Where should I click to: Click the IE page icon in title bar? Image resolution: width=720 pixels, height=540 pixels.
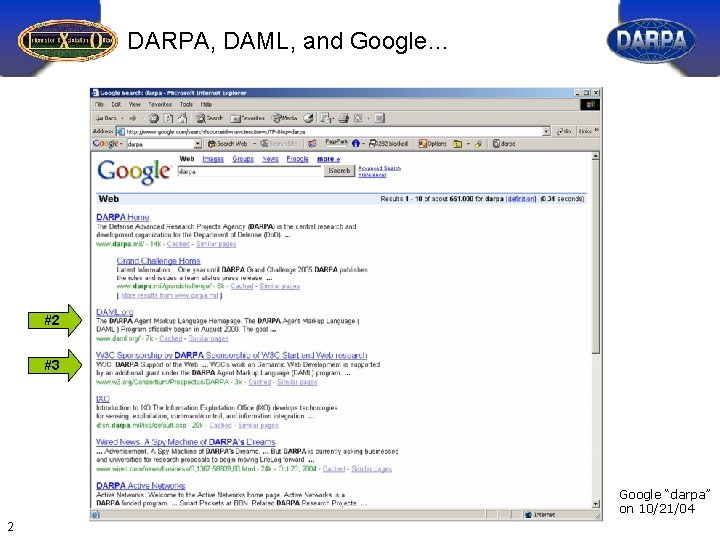pos(96,93)
